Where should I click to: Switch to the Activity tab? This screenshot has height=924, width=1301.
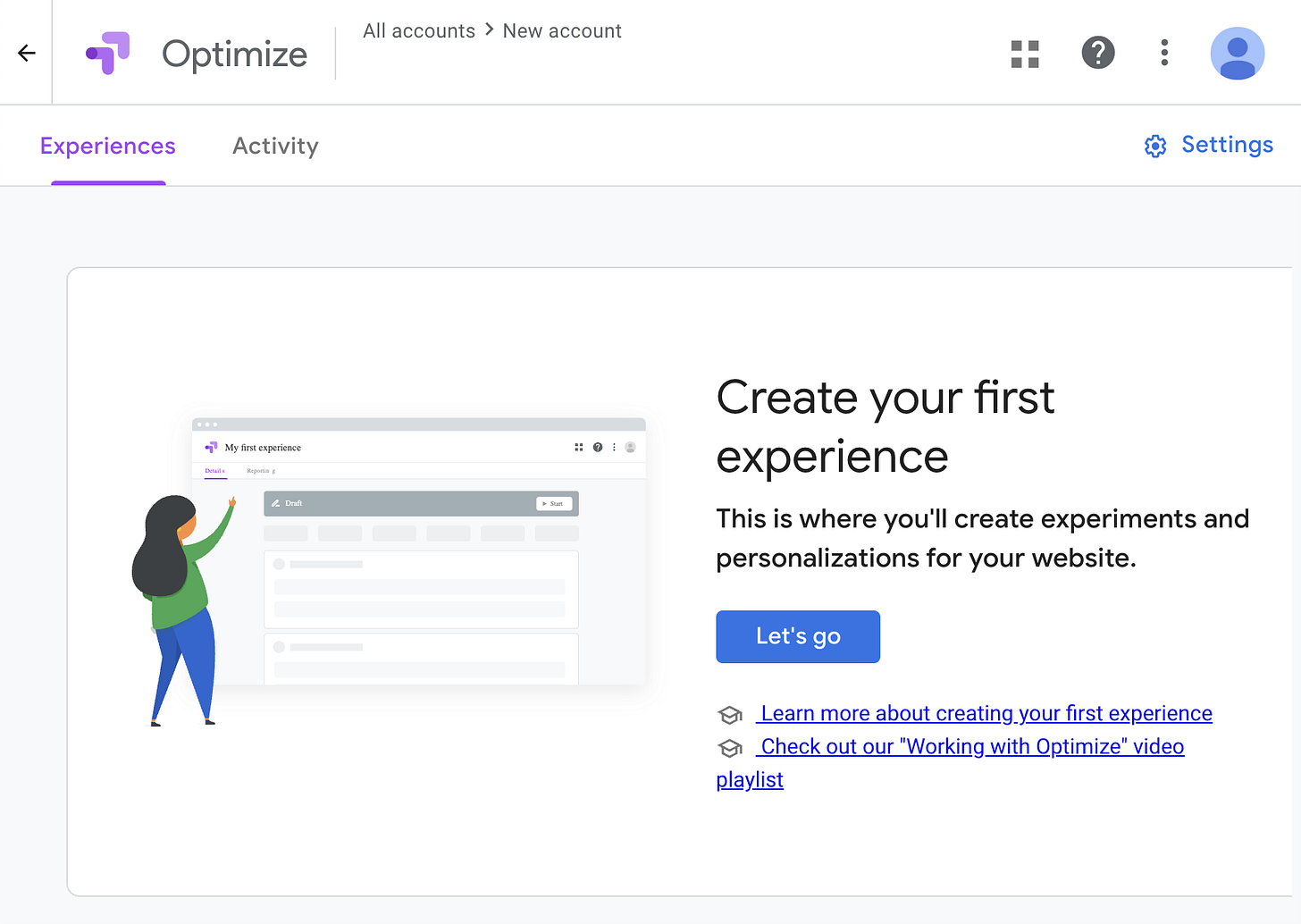[x=275, y=146]
